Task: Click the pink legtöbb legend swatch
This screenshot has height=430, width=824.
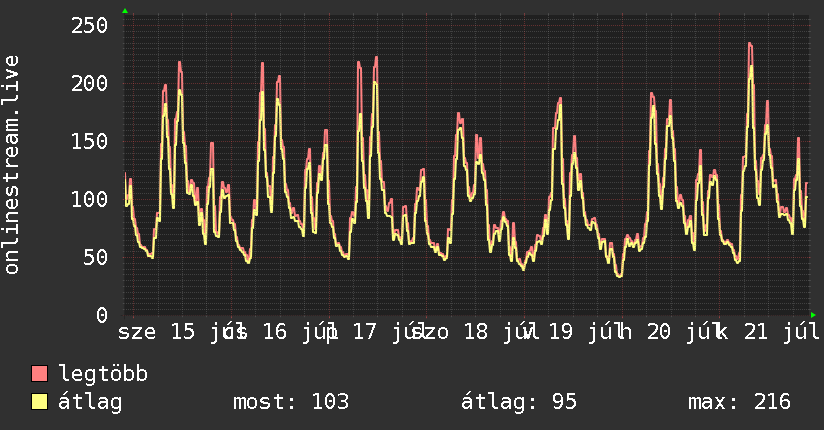Action: click(x=39, y=373)
